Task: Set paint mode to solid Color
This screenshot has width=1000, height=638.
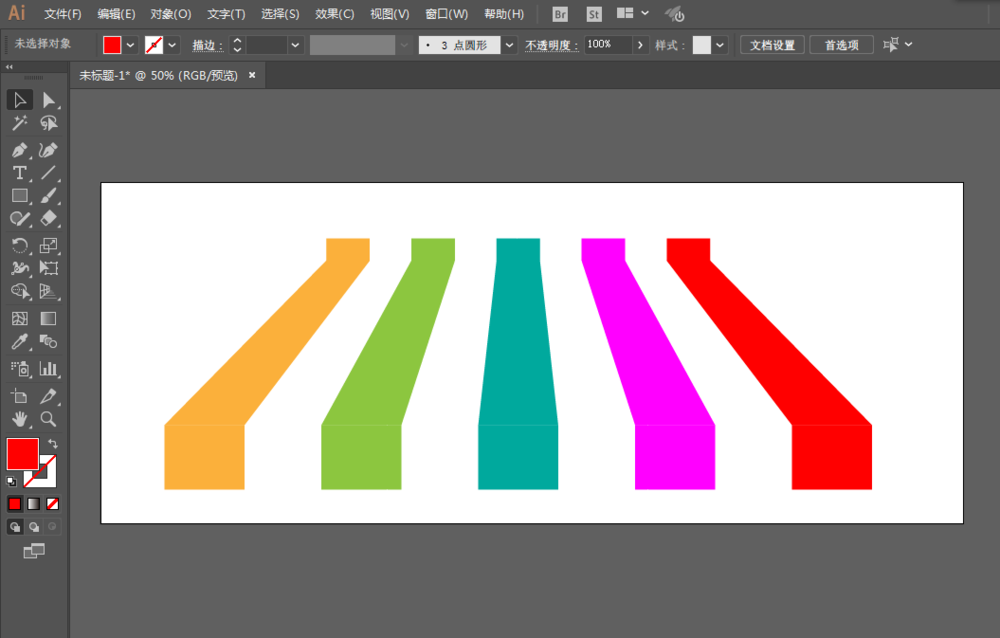Action: (15, 504)
